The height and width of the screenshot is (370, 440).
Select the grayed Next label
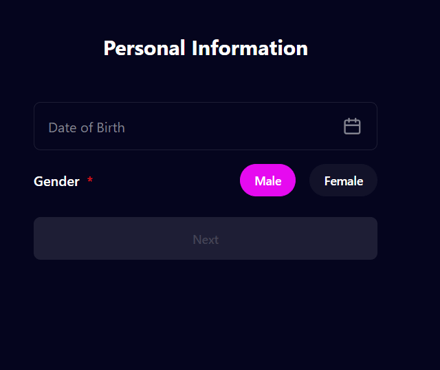pos(206,240)
